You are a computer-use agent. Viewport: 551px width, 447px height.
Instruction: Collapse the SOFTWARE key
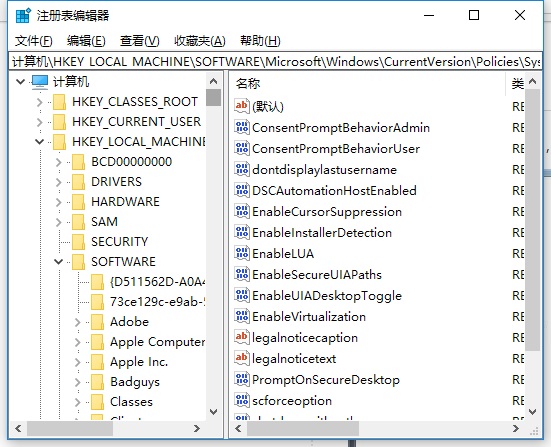point(58,261)
